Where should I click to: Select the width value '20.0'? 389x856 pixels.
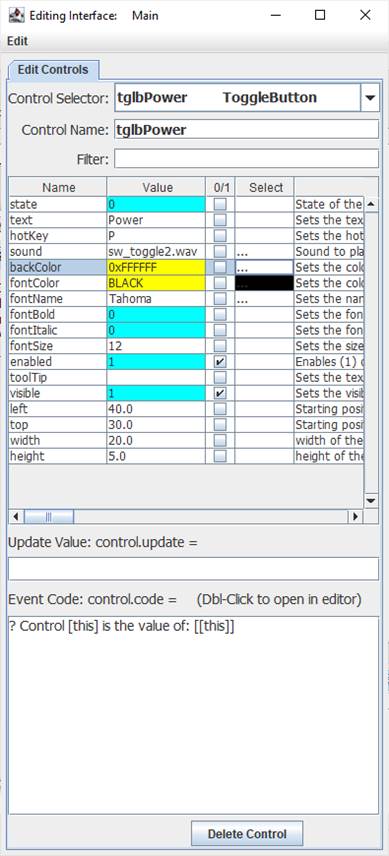(156, 441)
